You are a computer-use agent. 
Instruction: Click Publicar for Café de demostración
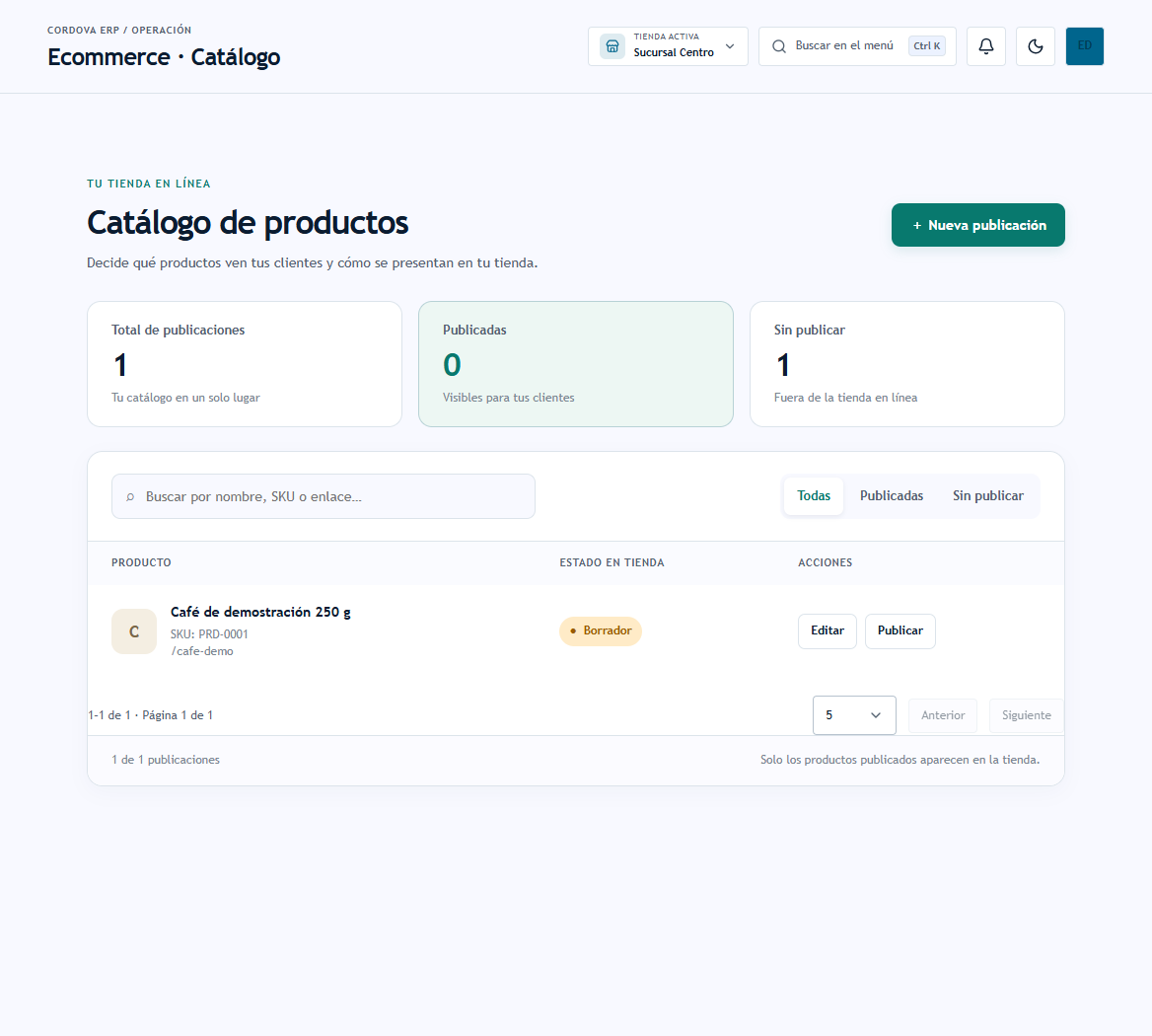900,631
